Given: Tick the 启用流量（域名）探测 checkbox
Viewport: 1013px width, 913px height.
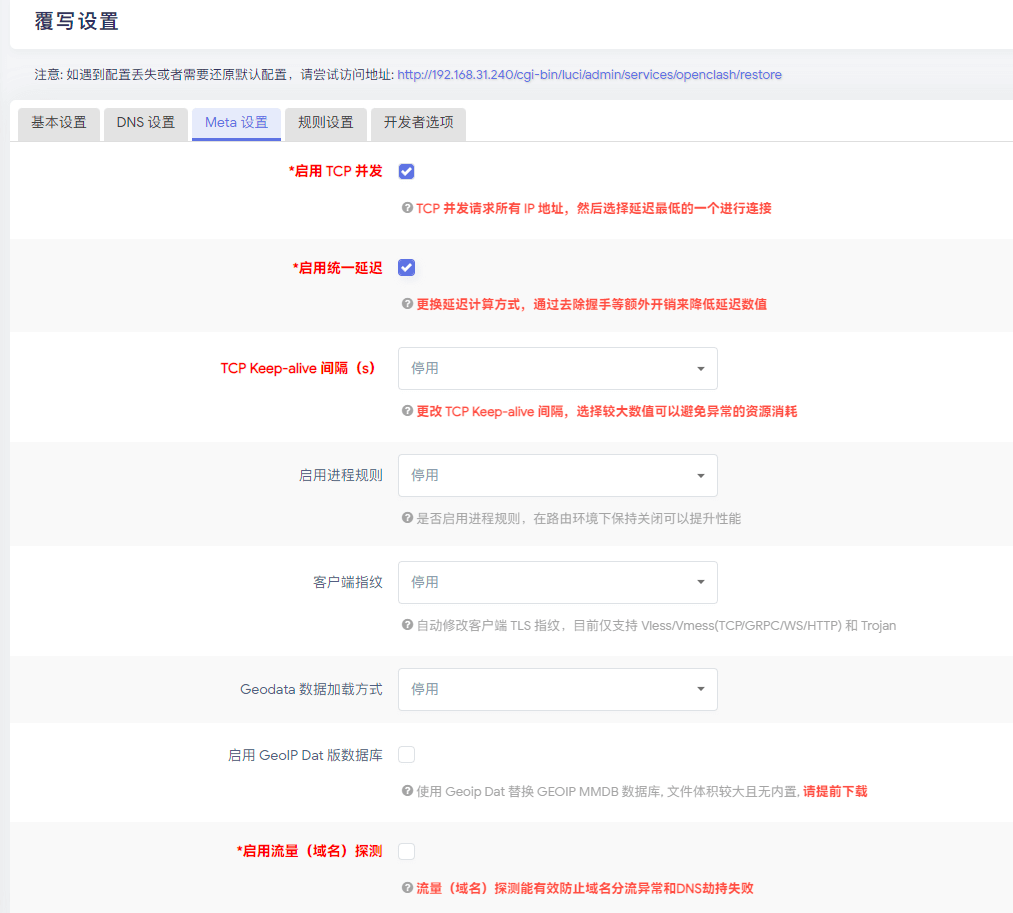Looking at the screenshot, I should (406, 851).
